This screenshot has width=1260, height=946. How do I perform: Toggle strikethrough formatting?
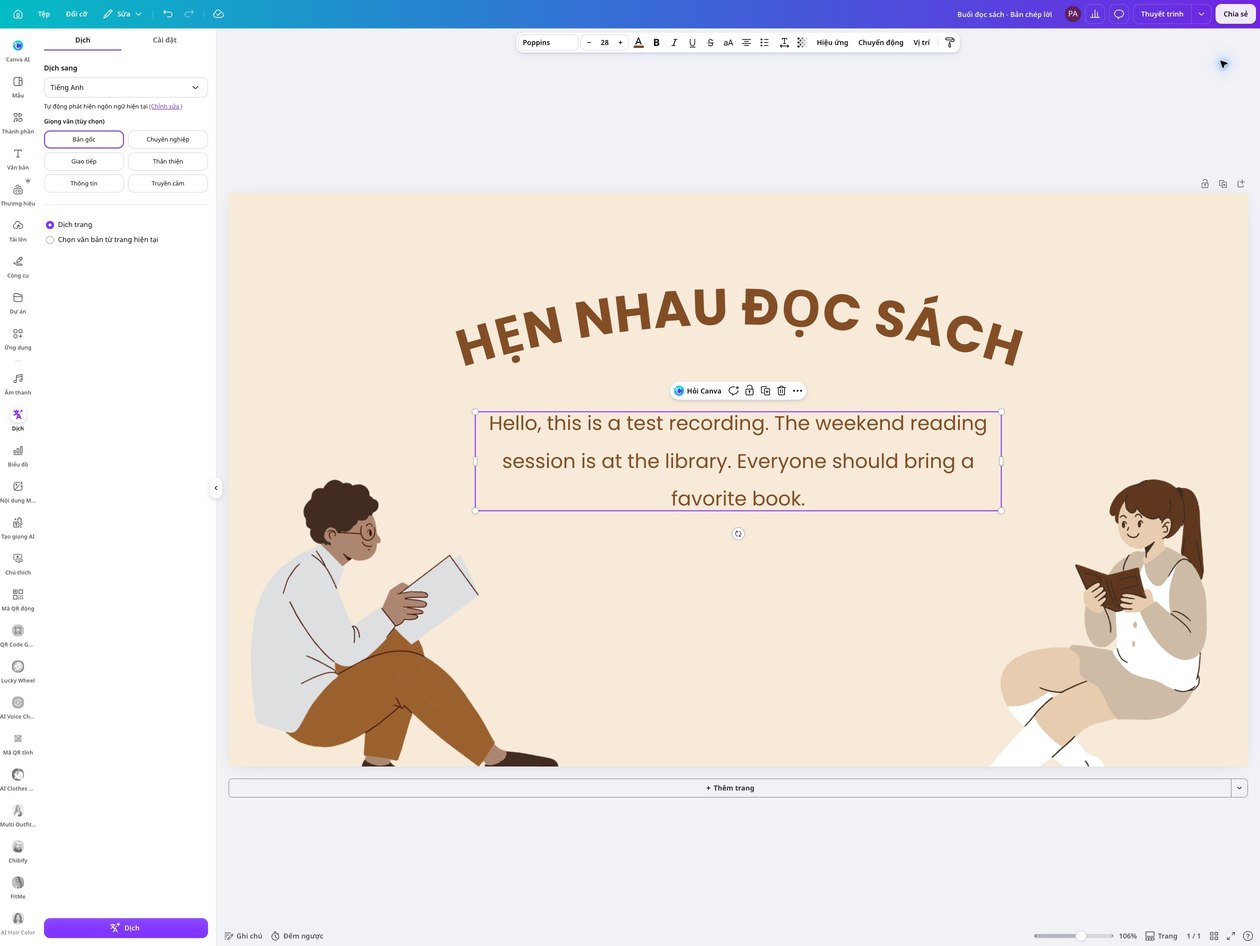tap(710, 43)
